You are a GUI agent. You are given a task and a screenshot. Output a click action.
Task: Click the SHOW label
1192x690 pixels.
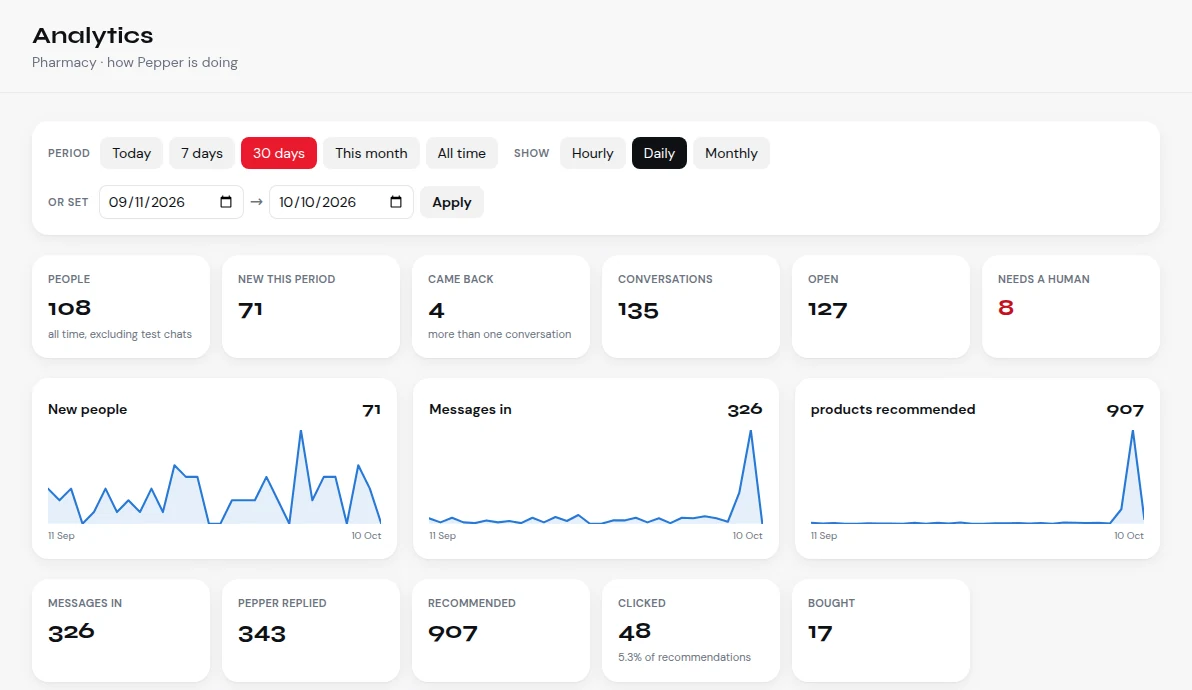(531, 154)
